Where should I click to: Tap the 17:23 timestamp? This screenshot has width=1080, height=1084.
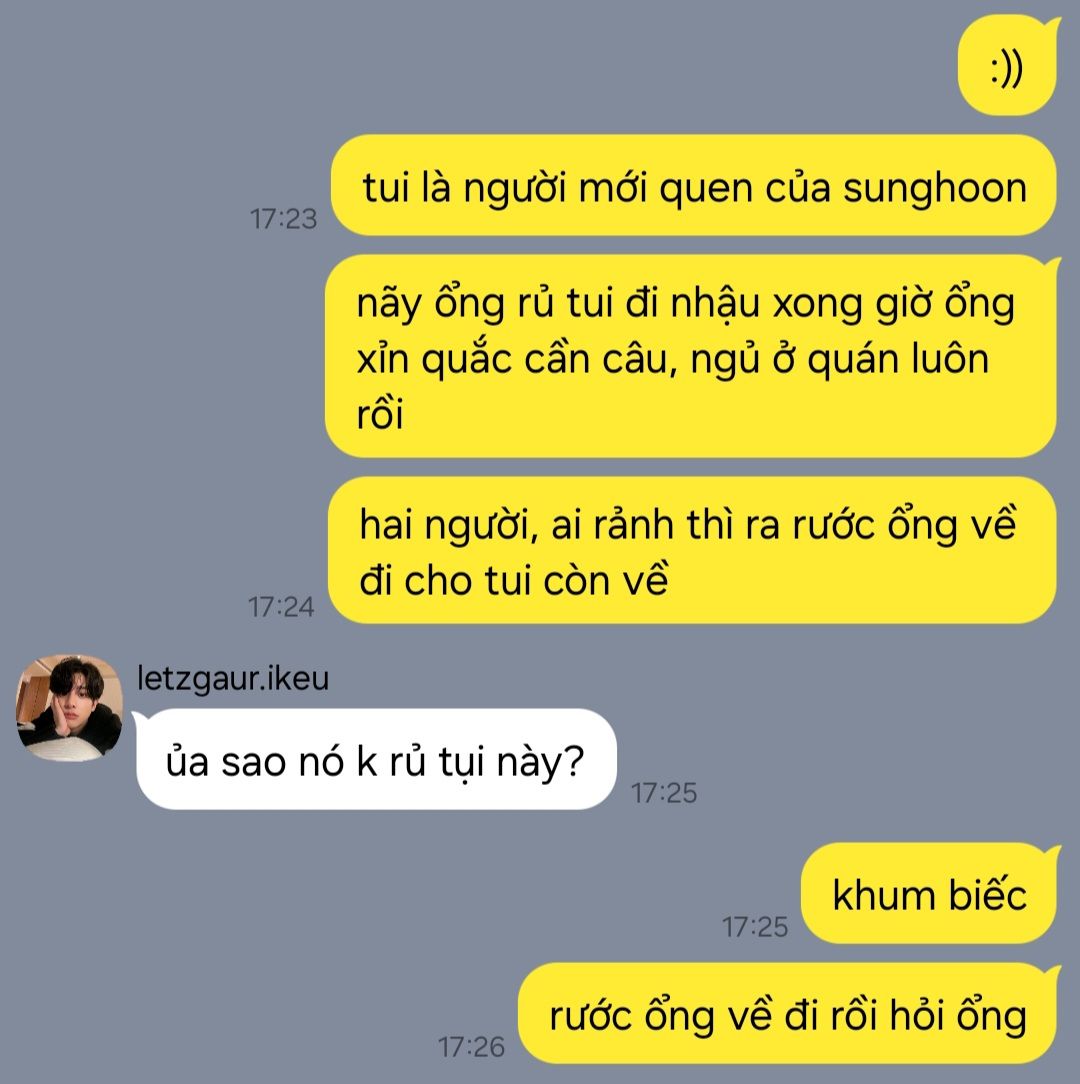pyautogui.click(x=283, y=219)
